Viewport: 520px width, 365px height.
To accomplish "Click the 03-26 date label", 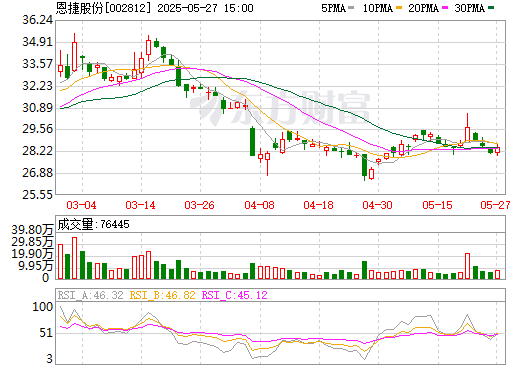I will [200, 205].
